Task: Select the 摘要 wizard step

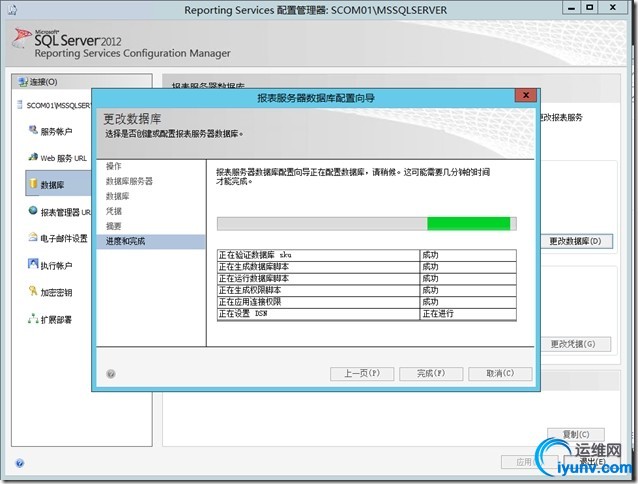Action: (114, 226)
